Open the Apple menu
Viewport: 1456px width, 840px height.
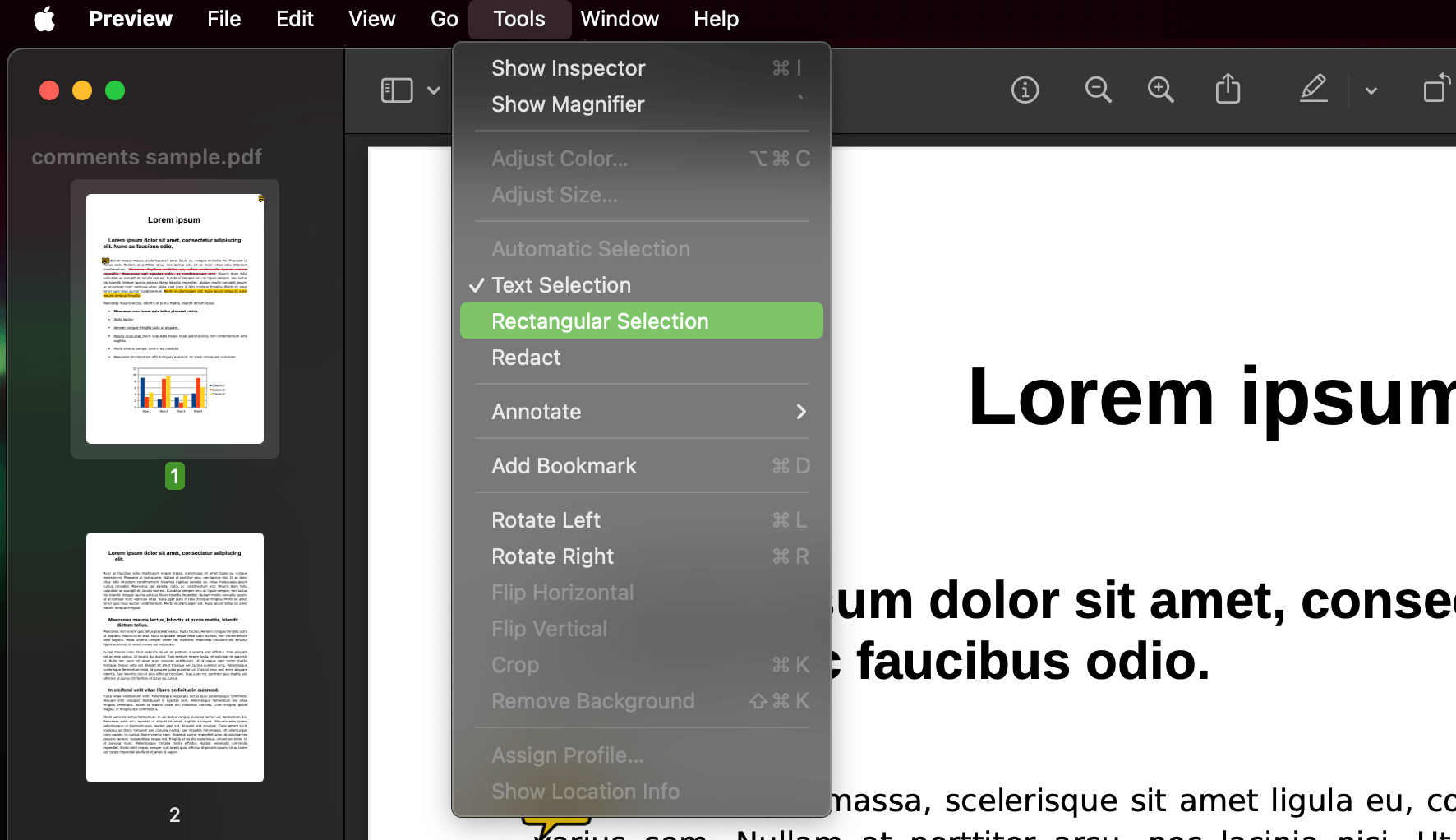[x=45, y=19]
